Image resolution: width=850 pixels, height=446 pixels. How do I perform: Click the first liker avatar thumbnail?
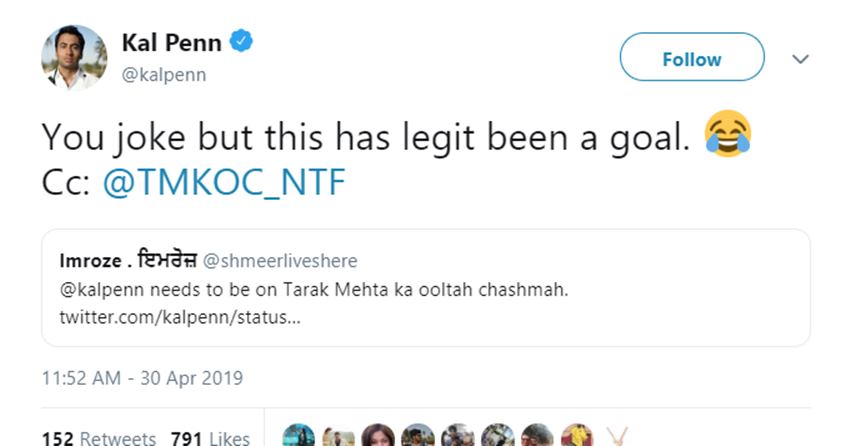click(298, 438)
